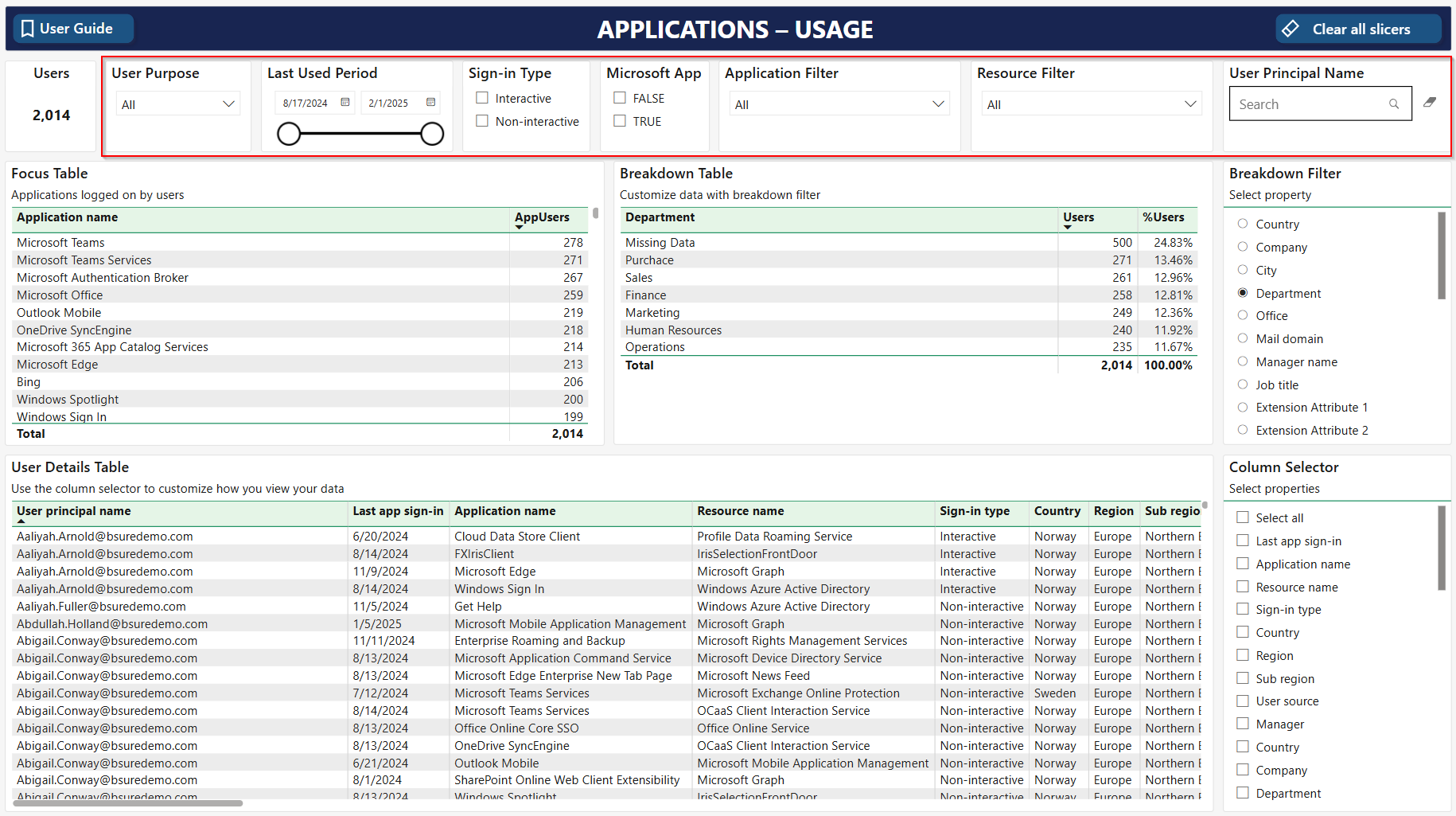Expand the User Purpose dropdown

coord(228,104)
